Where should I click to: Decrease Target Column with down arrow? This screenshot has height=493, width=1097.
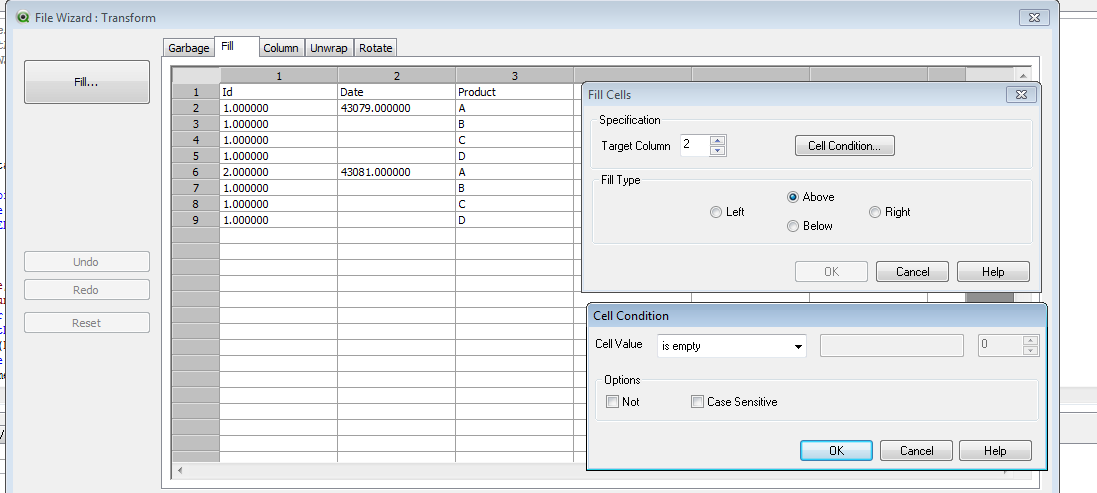[x=718, y=151]
